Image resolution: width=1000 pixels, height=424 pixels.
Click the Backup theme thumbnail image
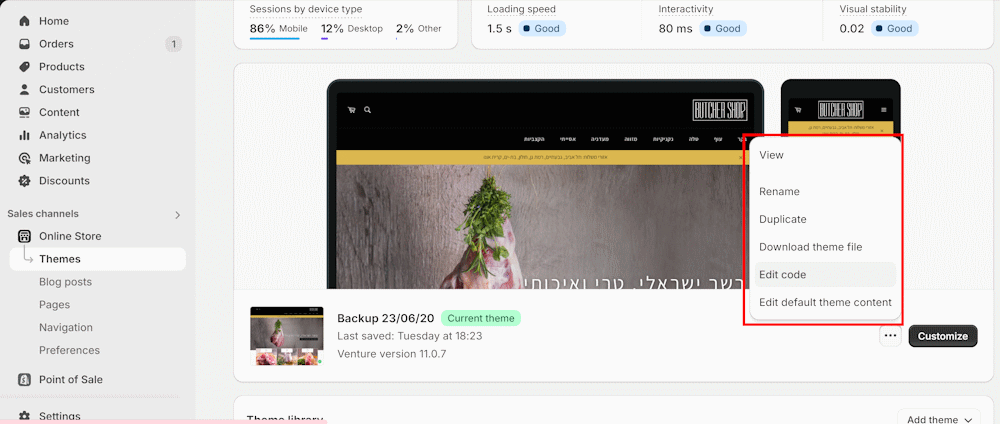click(x=286, y=336)
